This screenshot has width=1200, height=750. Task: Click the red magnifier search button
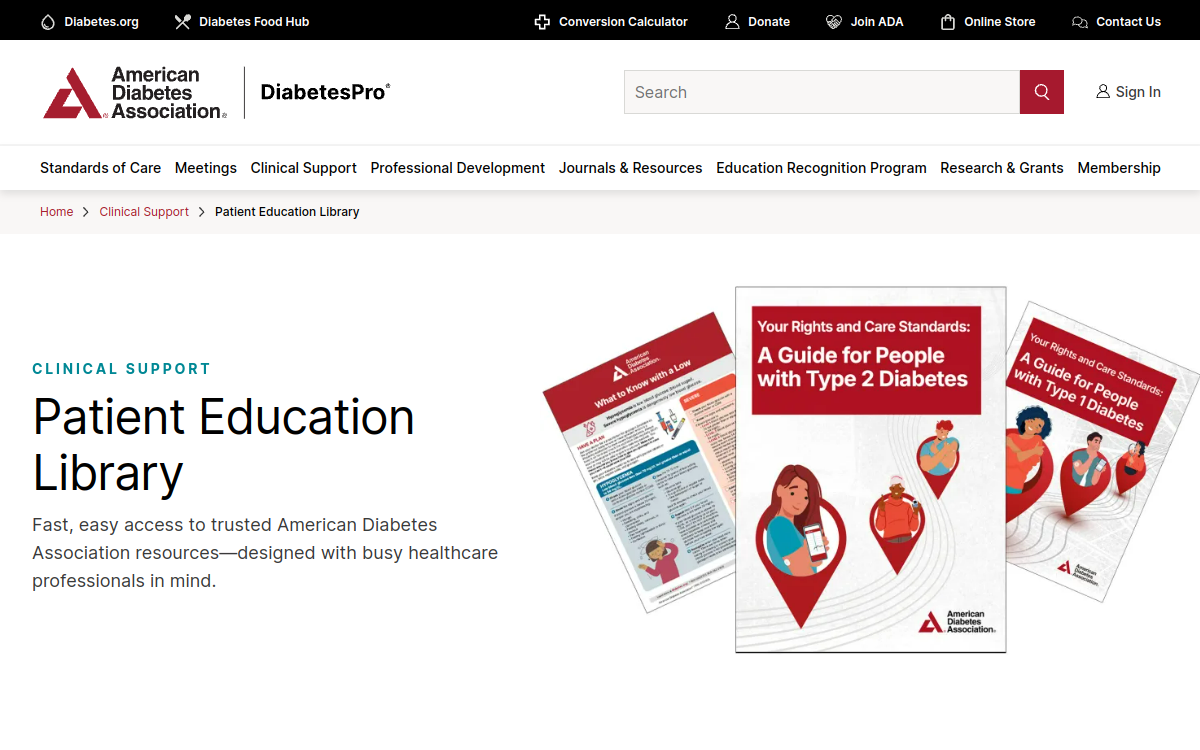pos(1042,92)
